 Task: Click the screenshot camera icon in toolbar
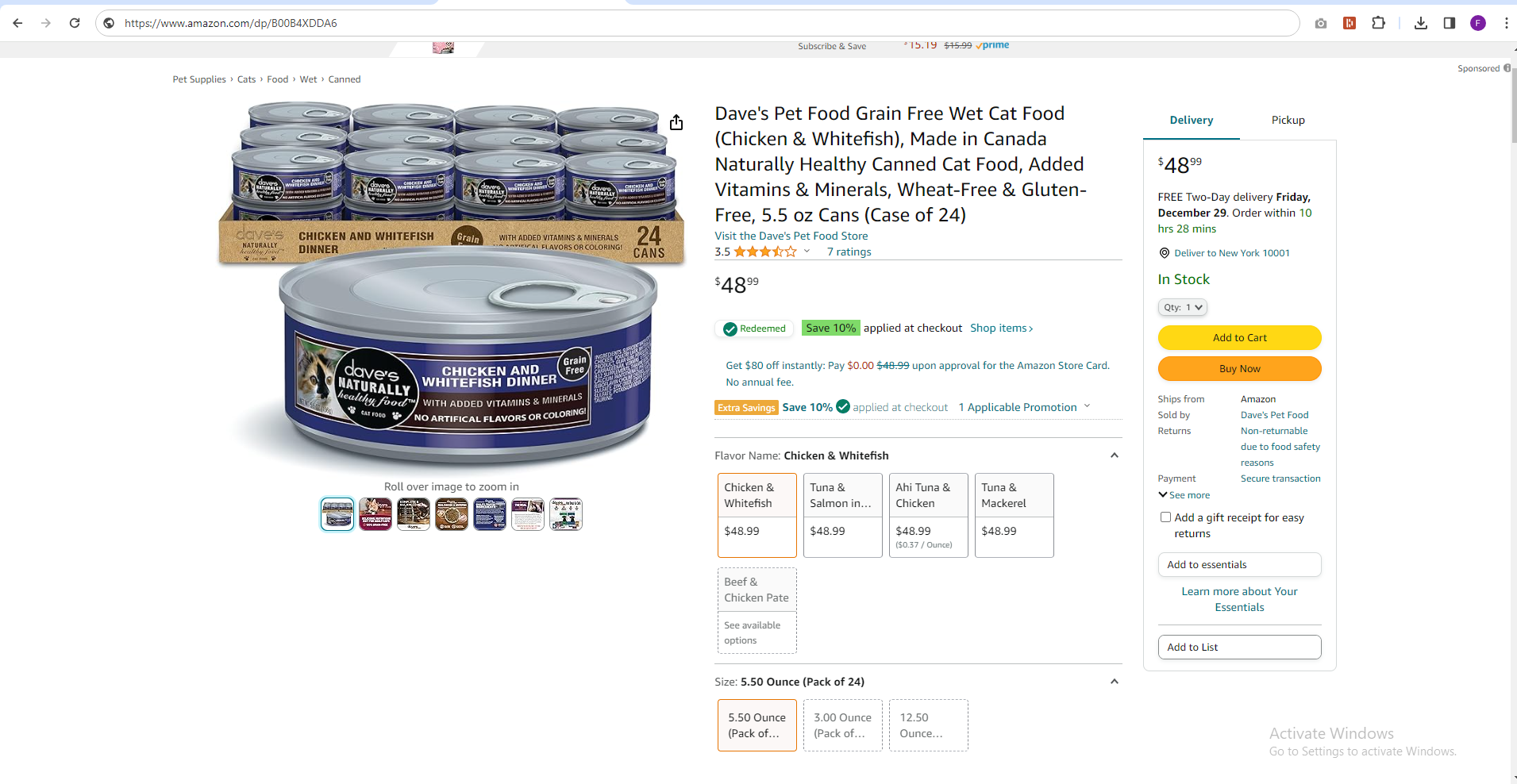click(x=1321, y=23)
